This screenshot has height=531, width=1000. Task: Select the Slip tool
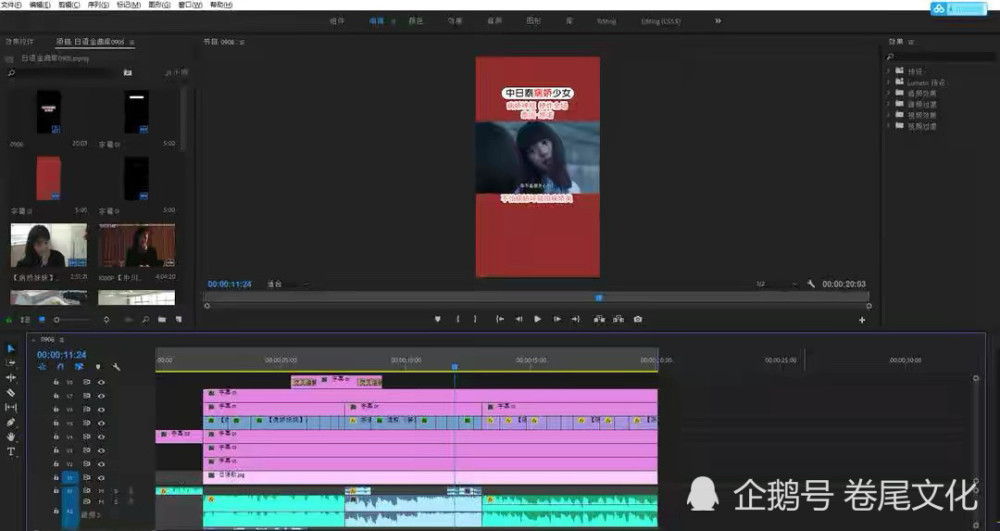(11, 407)
